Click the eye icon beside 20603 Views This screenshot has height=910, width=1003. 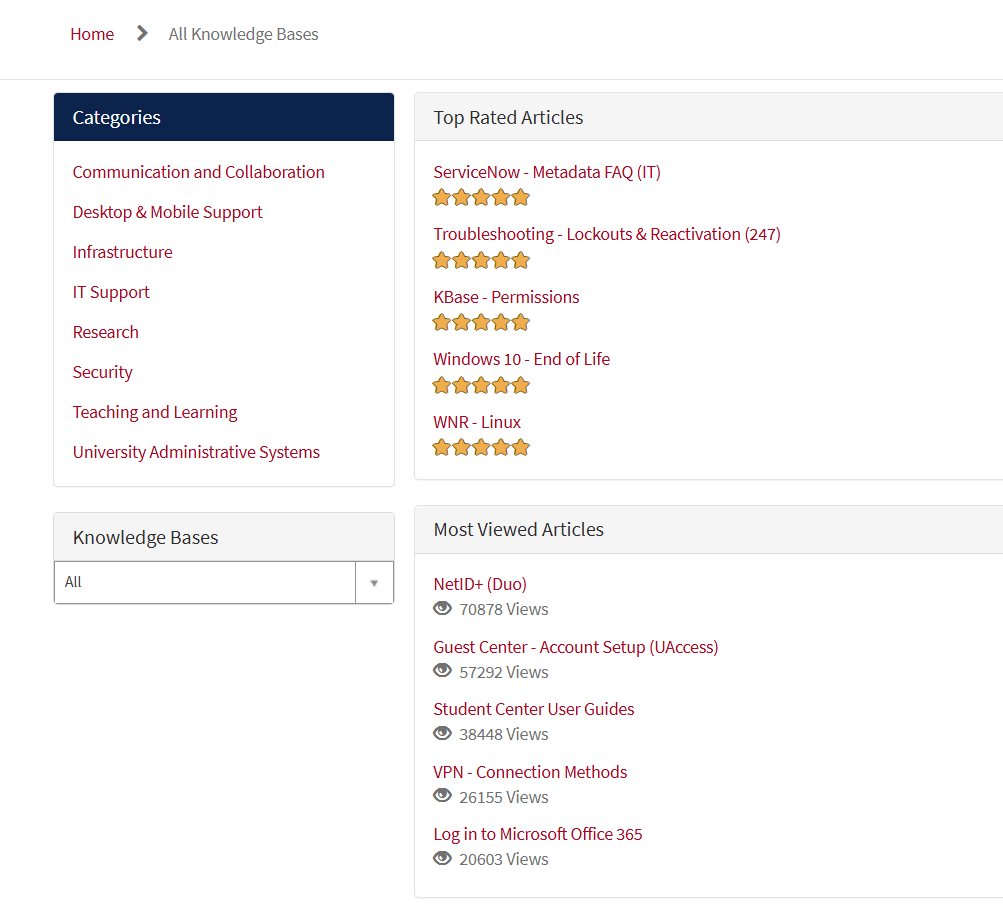(442, 858)
